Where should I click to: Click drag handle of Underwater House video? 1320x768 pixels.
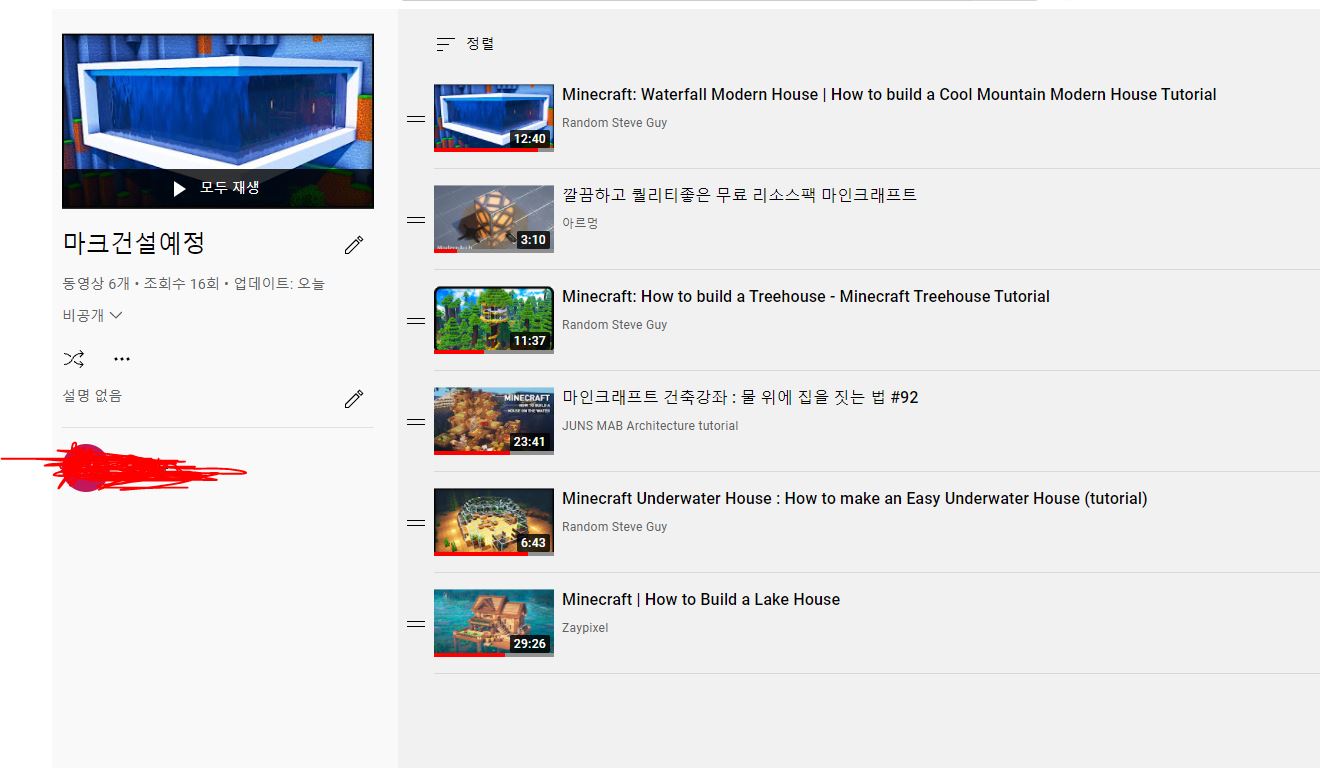click(416, 523)
